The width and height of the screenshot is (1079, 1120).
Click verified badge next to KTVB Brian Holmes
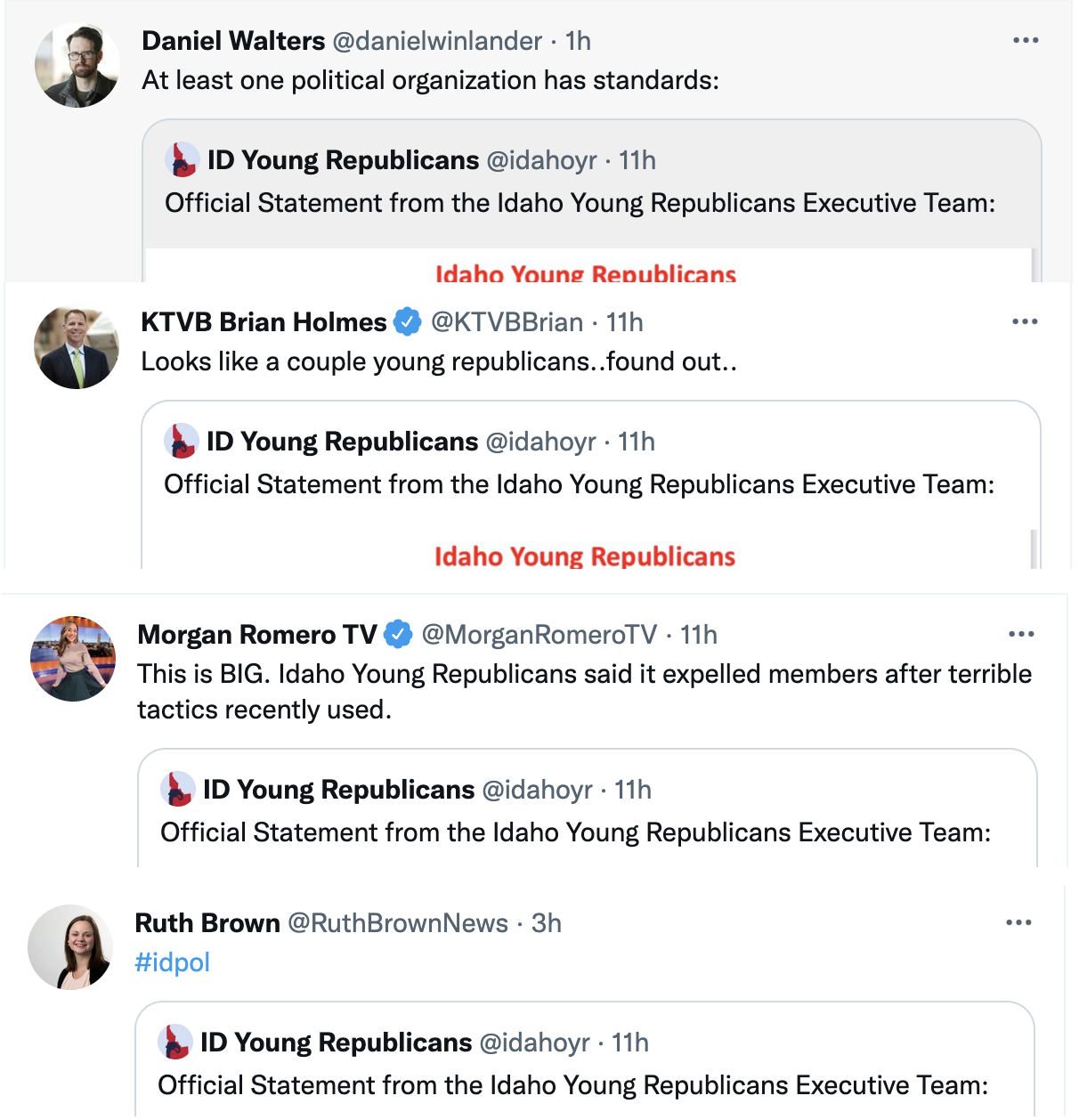click(x=408, y=321)
